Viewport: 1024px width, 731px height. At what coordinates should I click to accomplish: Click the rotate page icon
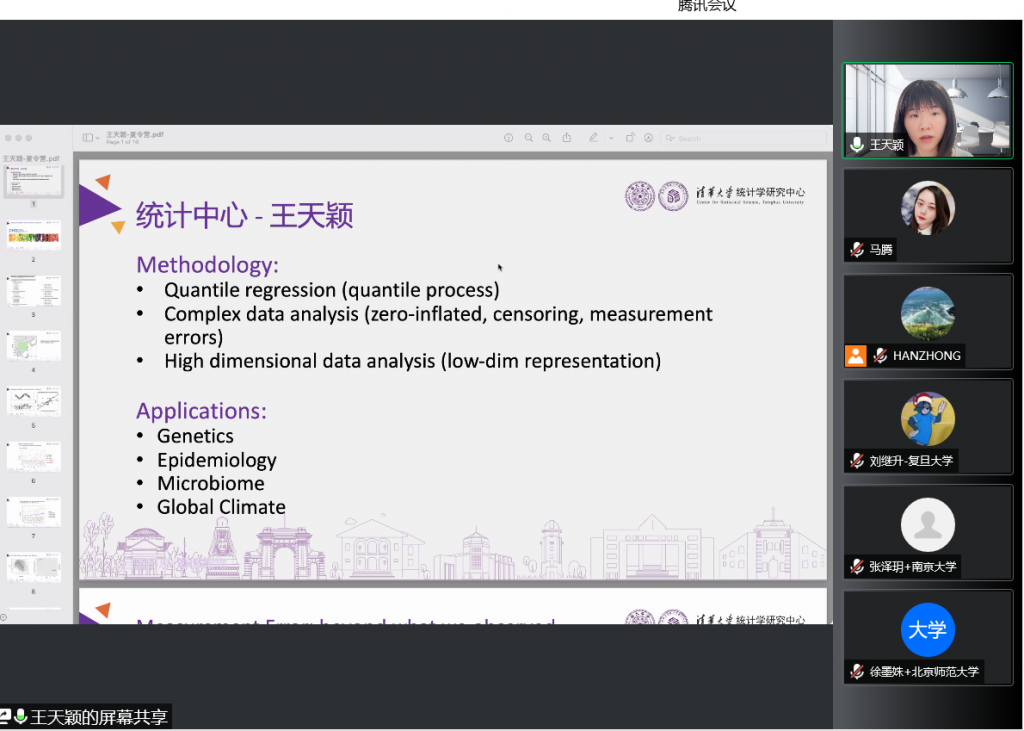(630, 138)
